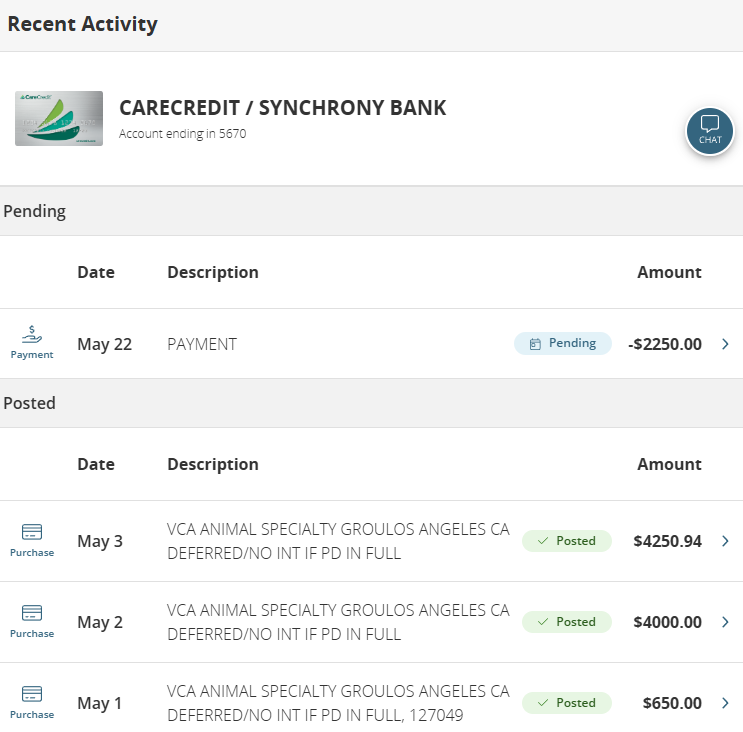The width and height of the screenshot is (743, 732).
Task: Click the Purchase label in the May 1 row
Action: (x=32, y=714)
